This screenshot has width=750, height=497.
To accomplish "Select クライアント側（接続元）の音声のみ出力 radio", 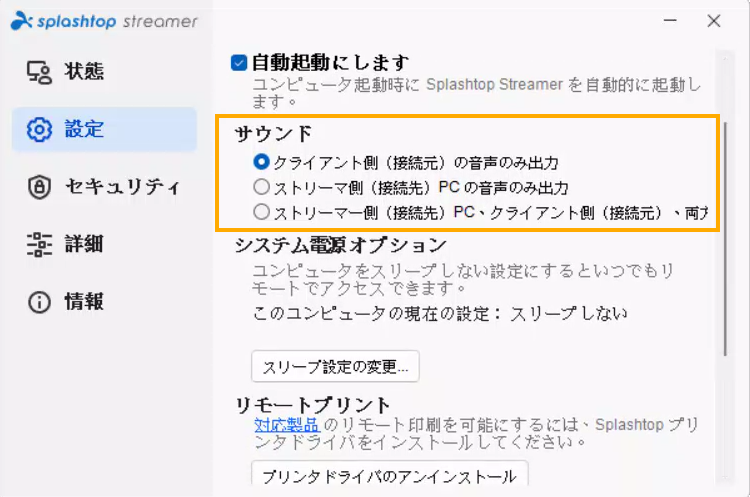I will (261, 162).
